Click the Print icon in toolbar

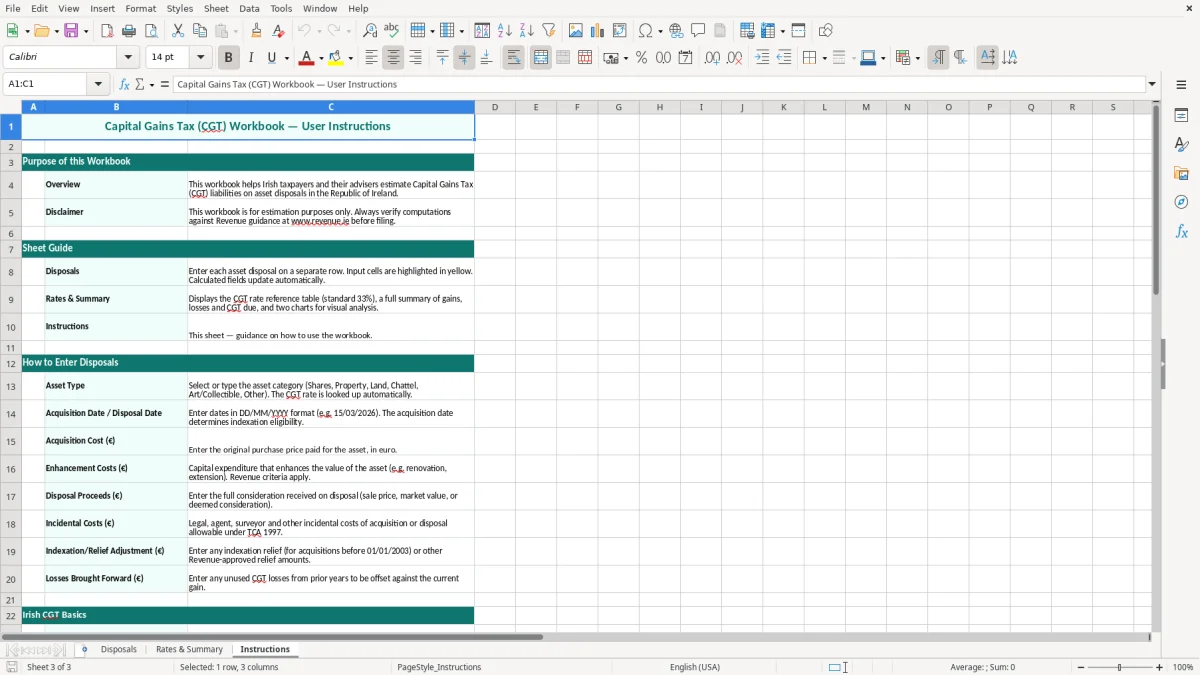[x=129, y=31]
